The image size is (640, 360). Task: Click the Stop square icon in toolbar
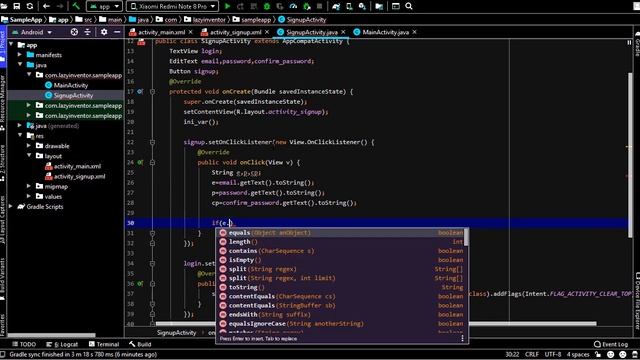(320, 6)
